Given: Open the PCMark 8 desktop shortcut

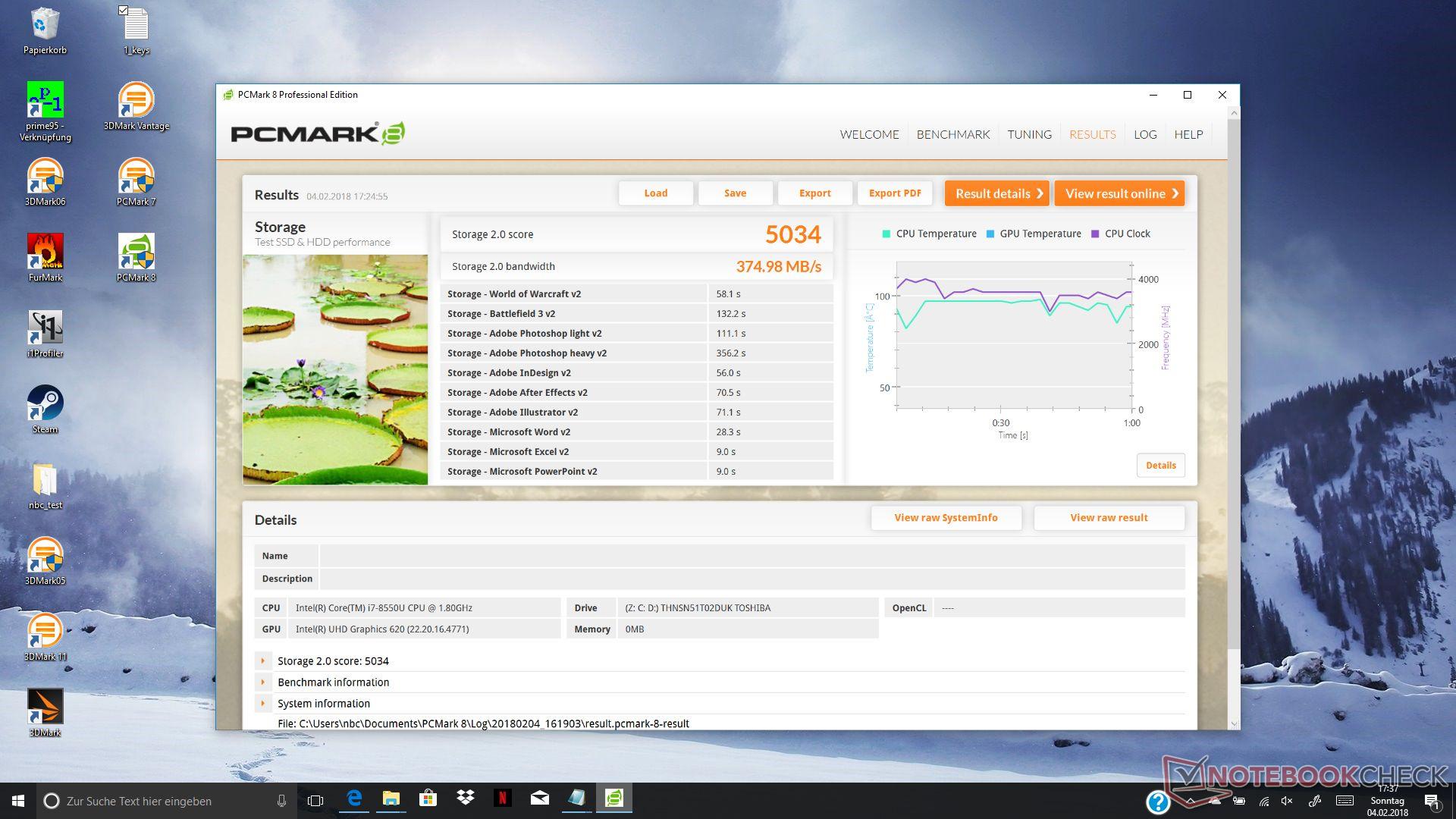Looking at the screenshot, I should [x=136, y=253].
